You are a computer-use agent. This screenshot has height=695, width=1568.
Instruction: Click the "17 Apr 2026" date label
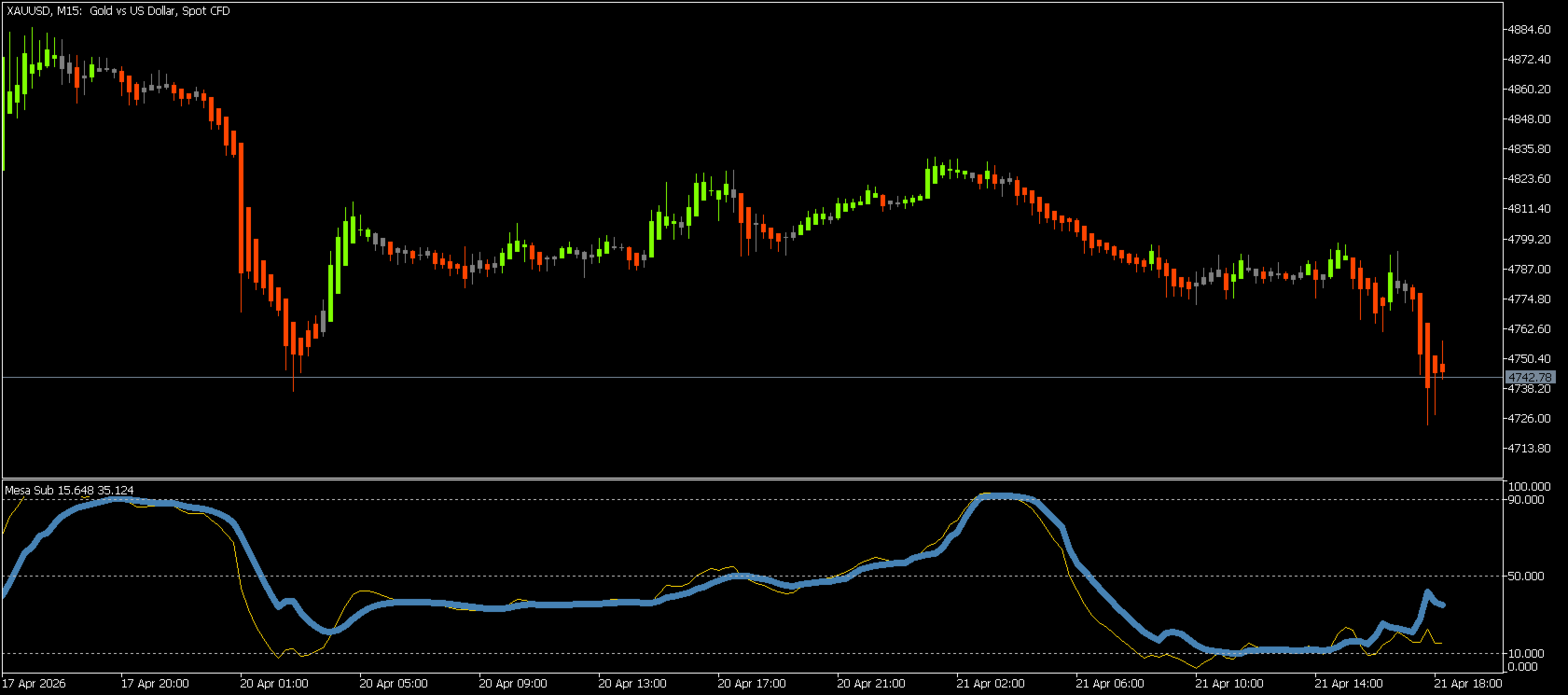click(x=34, y=683)
